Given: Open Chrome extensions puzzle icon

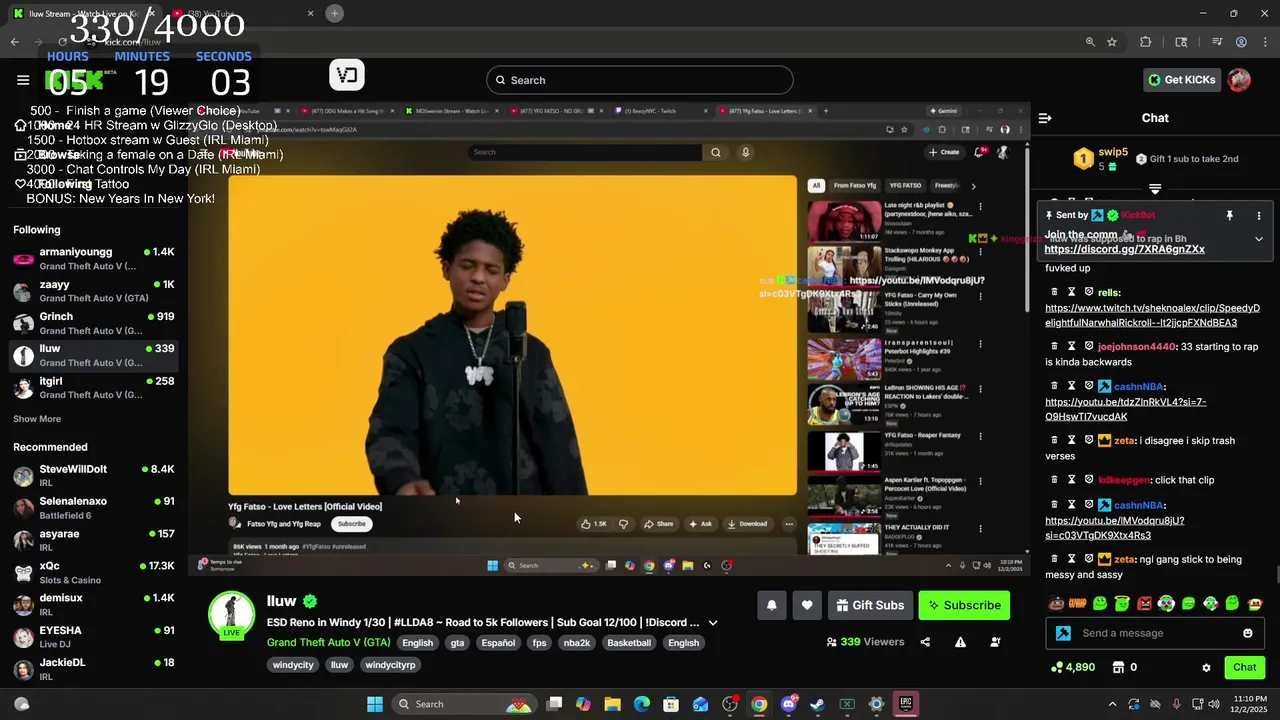Looking at the screenshot, I should pyautogui.click(x=1146, y=42).
